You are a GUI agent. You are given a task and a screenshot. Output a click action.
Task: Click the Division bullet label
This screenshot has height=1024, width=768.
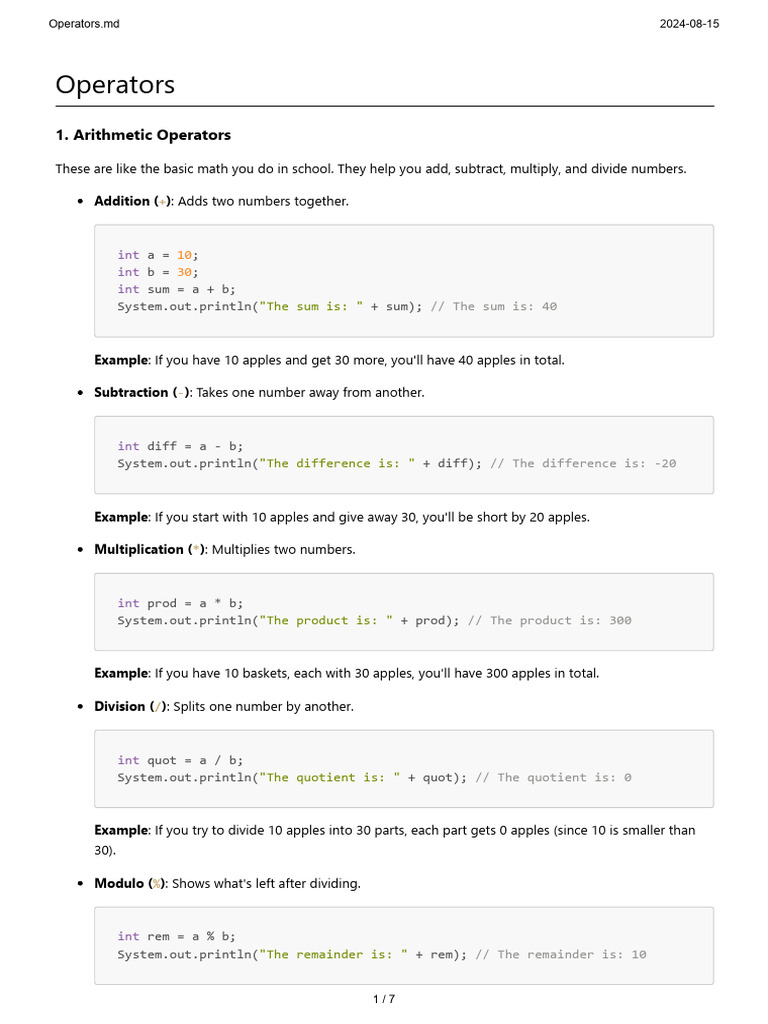131,706
